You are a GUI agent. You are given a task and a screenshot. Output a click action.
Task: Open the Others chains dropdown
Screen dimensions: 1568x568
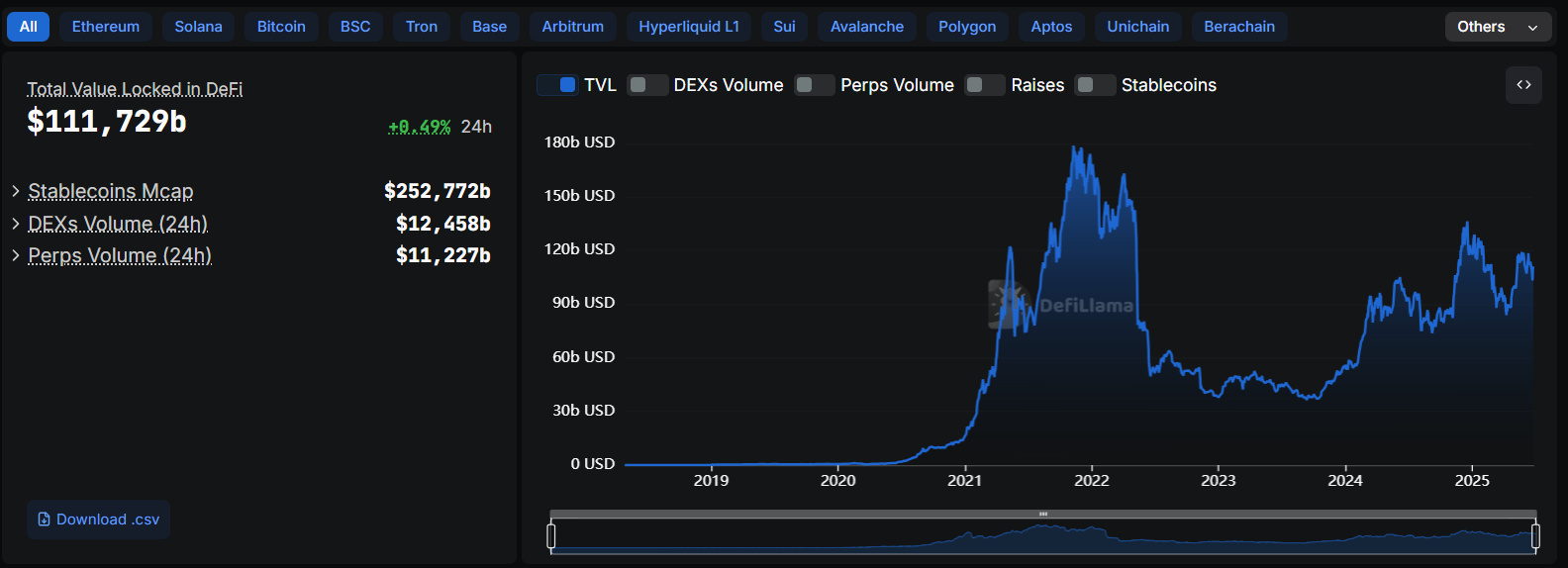click(x=1497, y=27)
